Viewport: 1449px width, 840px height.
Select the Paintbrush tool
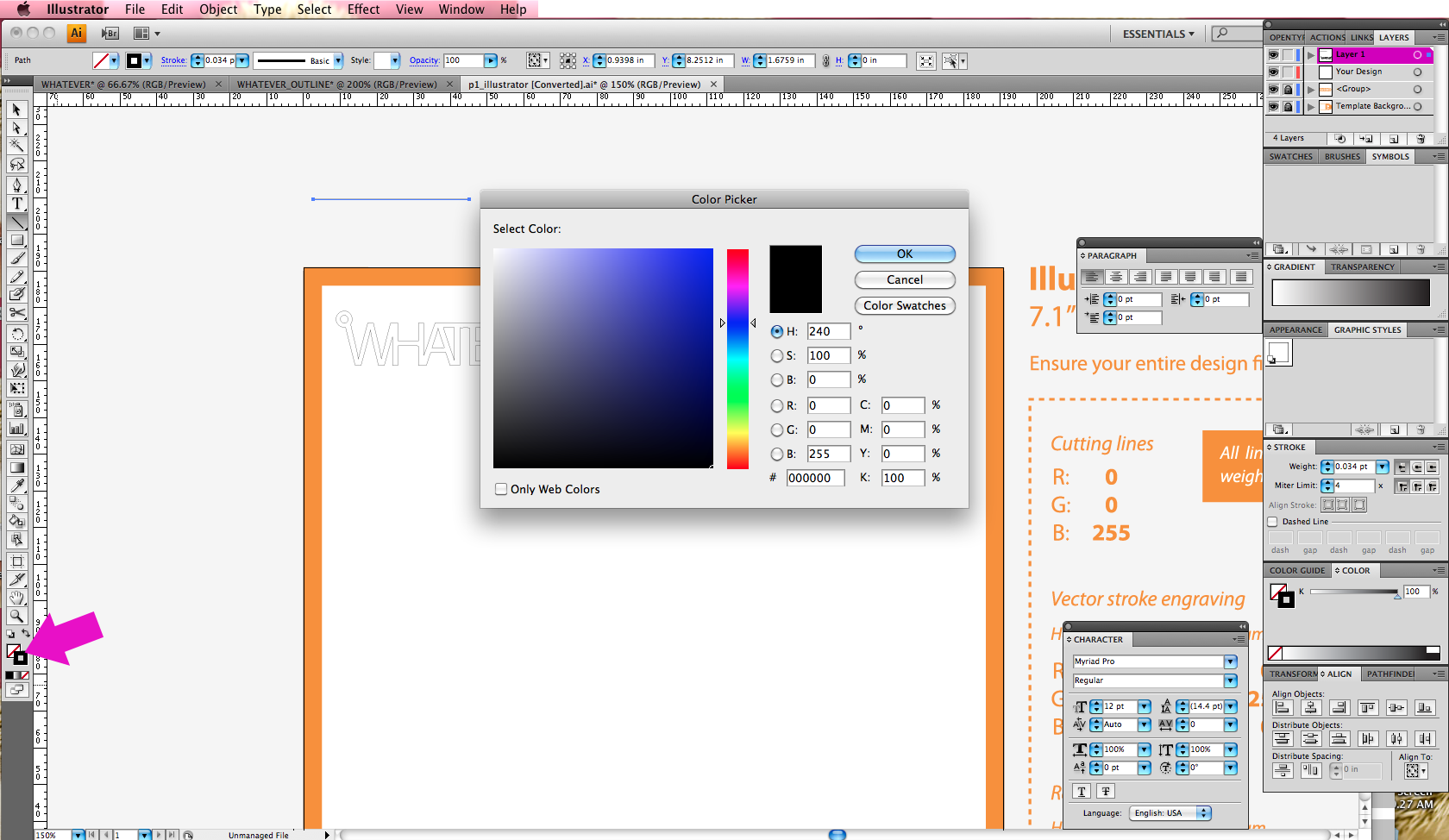point(16,258)
